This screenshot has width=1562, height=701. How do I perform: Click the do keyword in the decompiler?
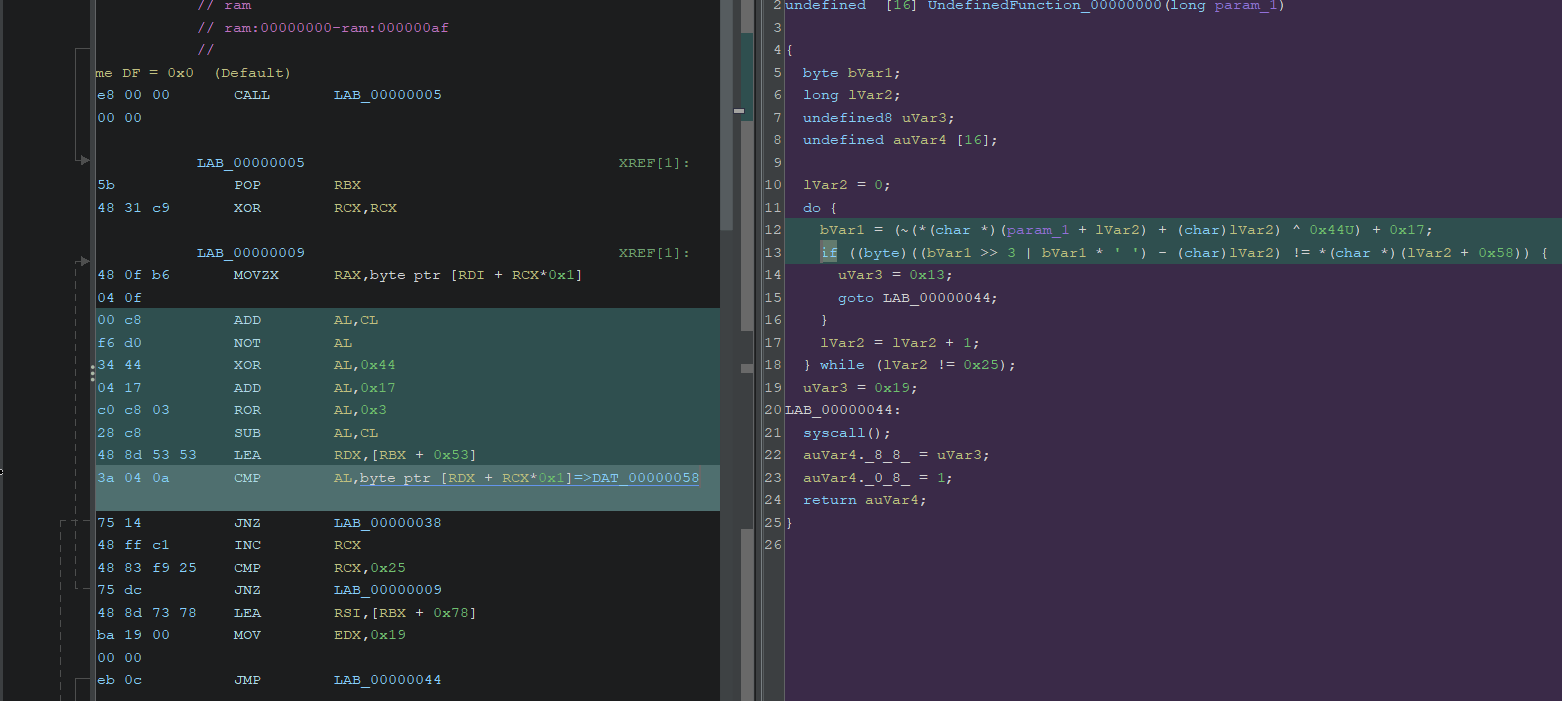tap(811, 208)
